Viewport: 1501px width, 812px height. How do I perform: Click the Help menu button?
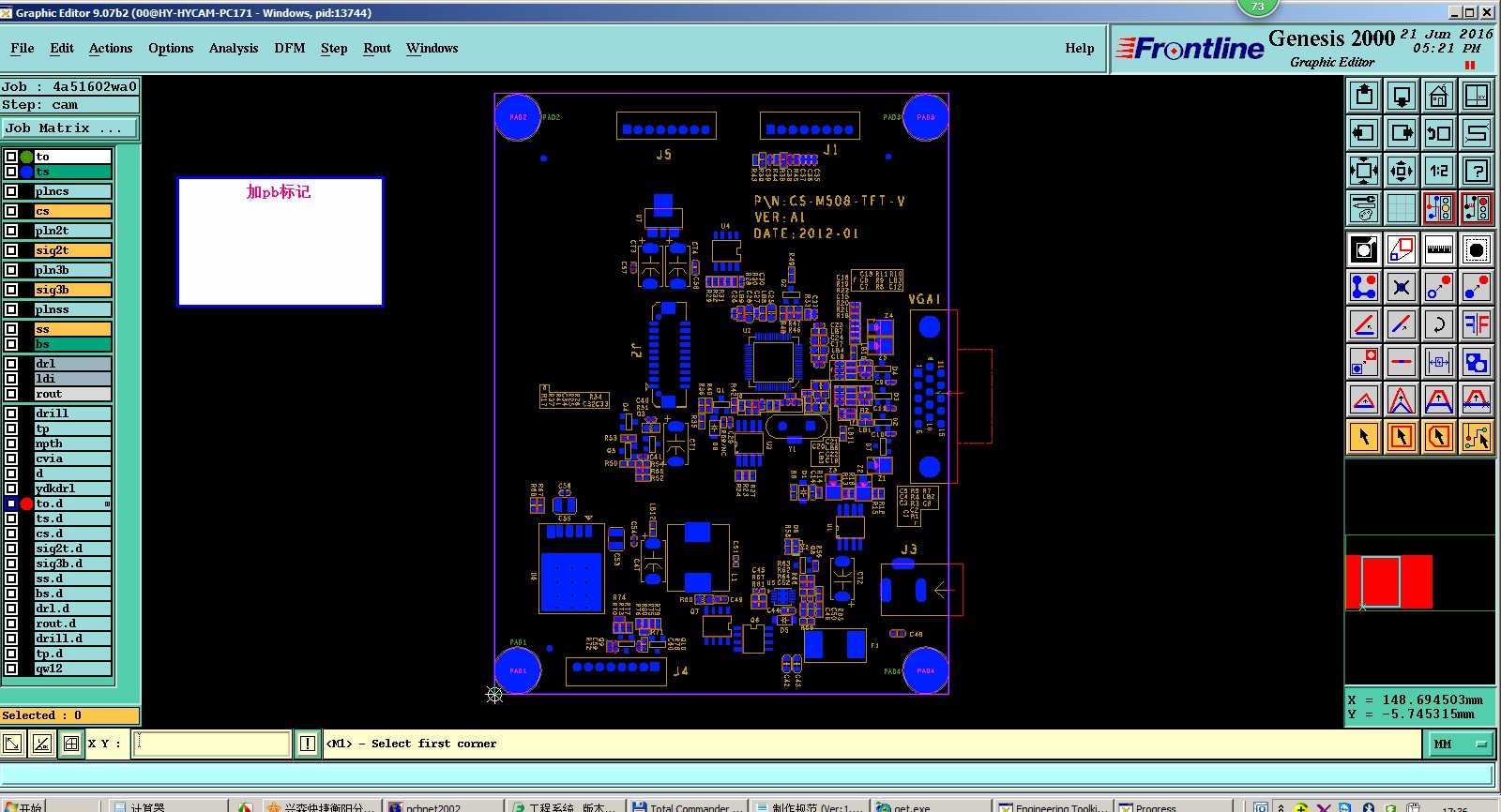pyautogui.click(x=1080, y=49)
